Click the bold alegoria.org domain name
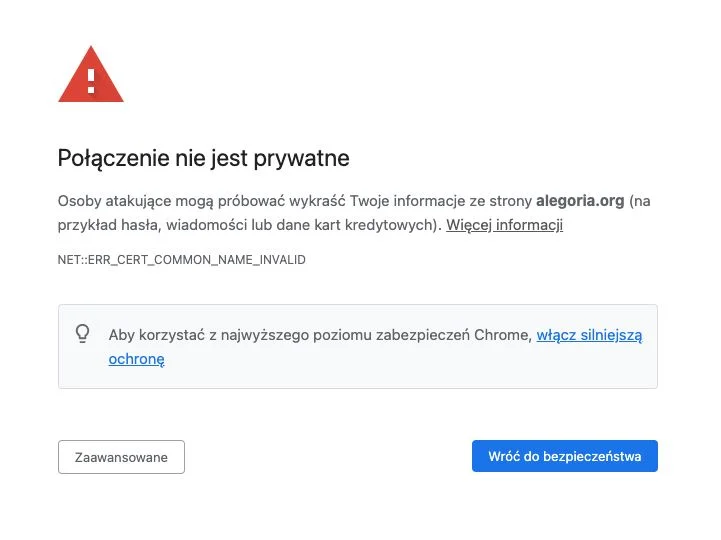This screenshot has height=540, width=721. 580,201
